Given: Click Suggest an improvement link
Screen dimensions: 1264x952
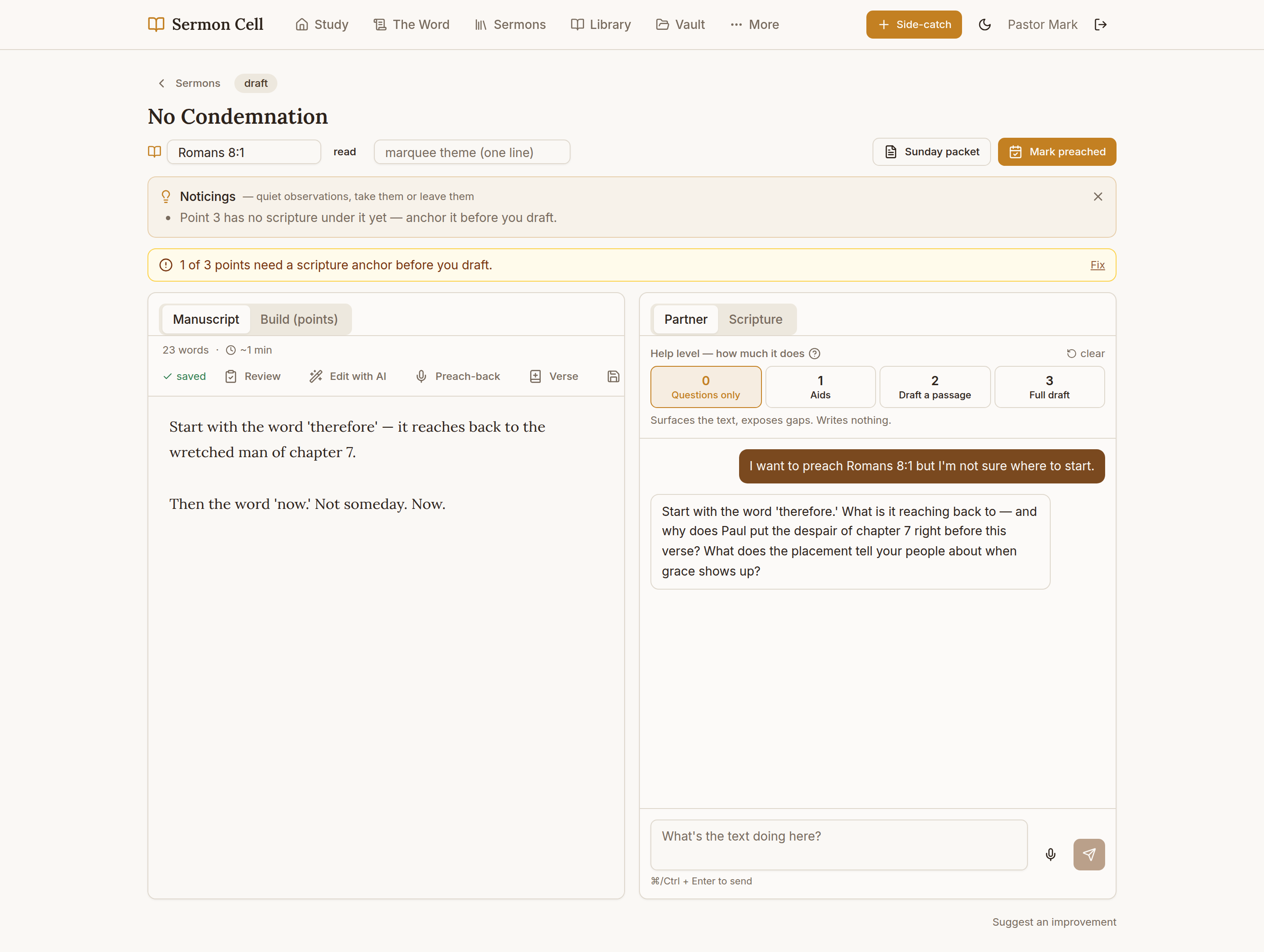Looking at the screenshot, I should 1054,922.
